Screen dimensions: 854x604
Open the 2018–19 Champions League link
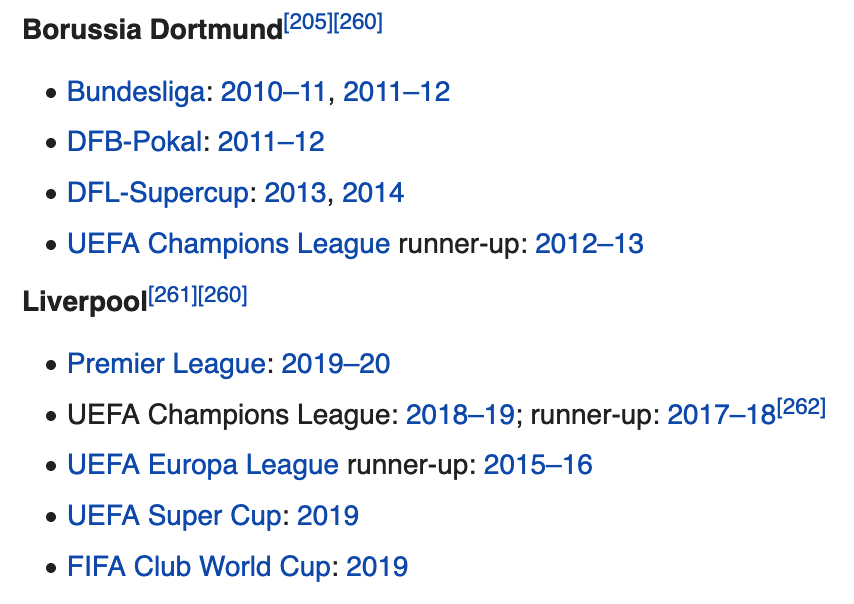coord(460,414)
